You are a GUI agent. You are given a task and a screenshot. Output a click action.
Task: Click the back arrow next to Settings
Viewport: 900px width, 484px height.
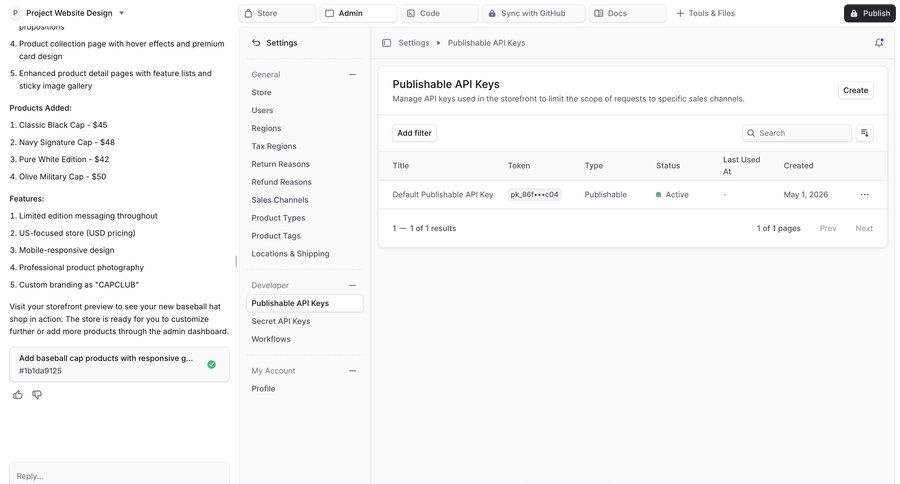[256, 42]
